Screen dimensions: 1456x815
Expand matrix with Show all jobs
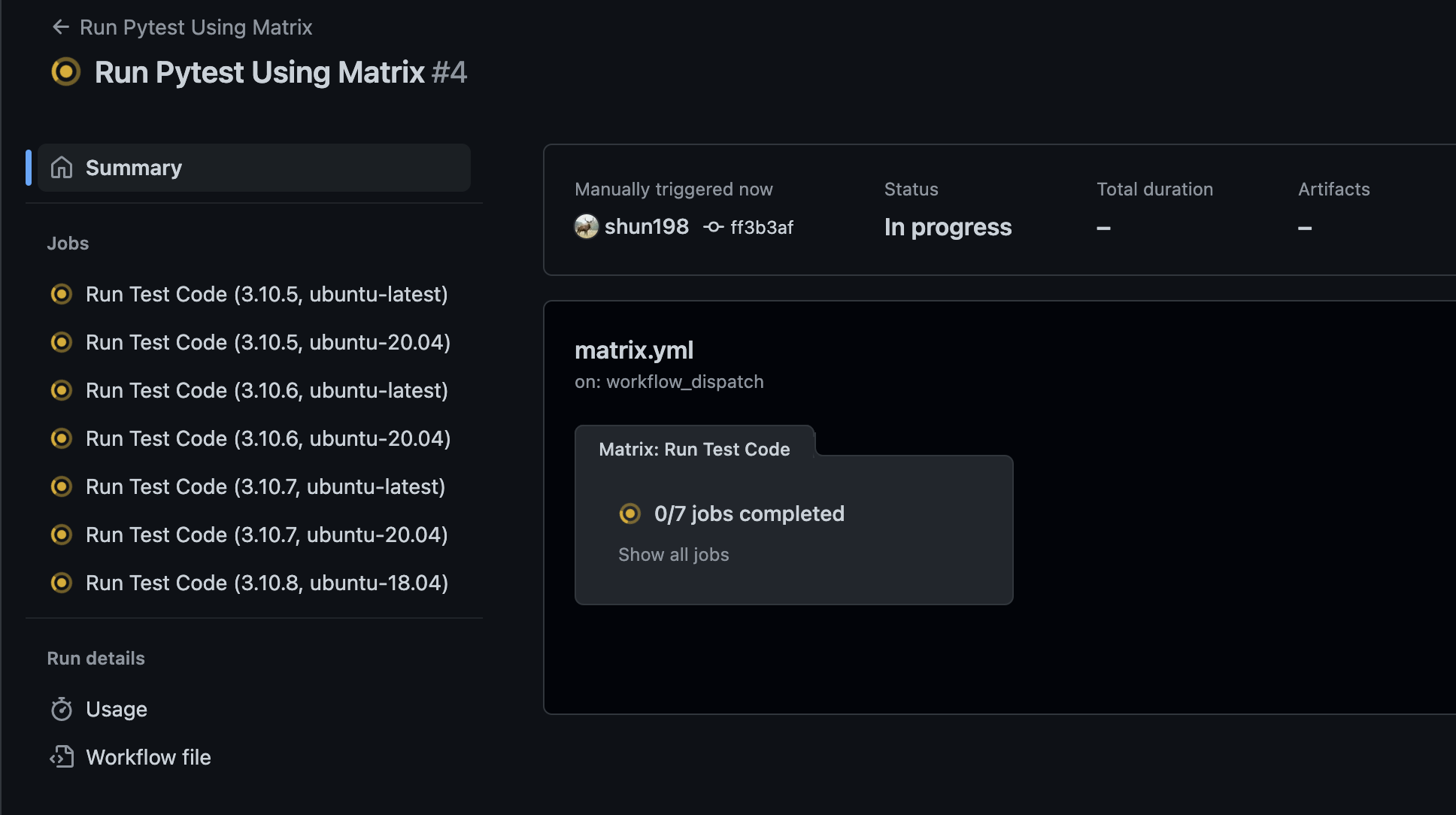(x=673, y=555)
